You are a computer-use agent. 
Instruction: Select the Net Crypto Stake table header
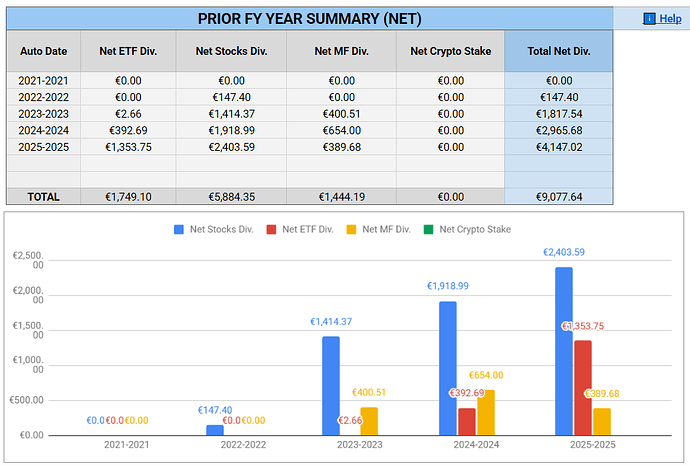[x=450, y=51]
